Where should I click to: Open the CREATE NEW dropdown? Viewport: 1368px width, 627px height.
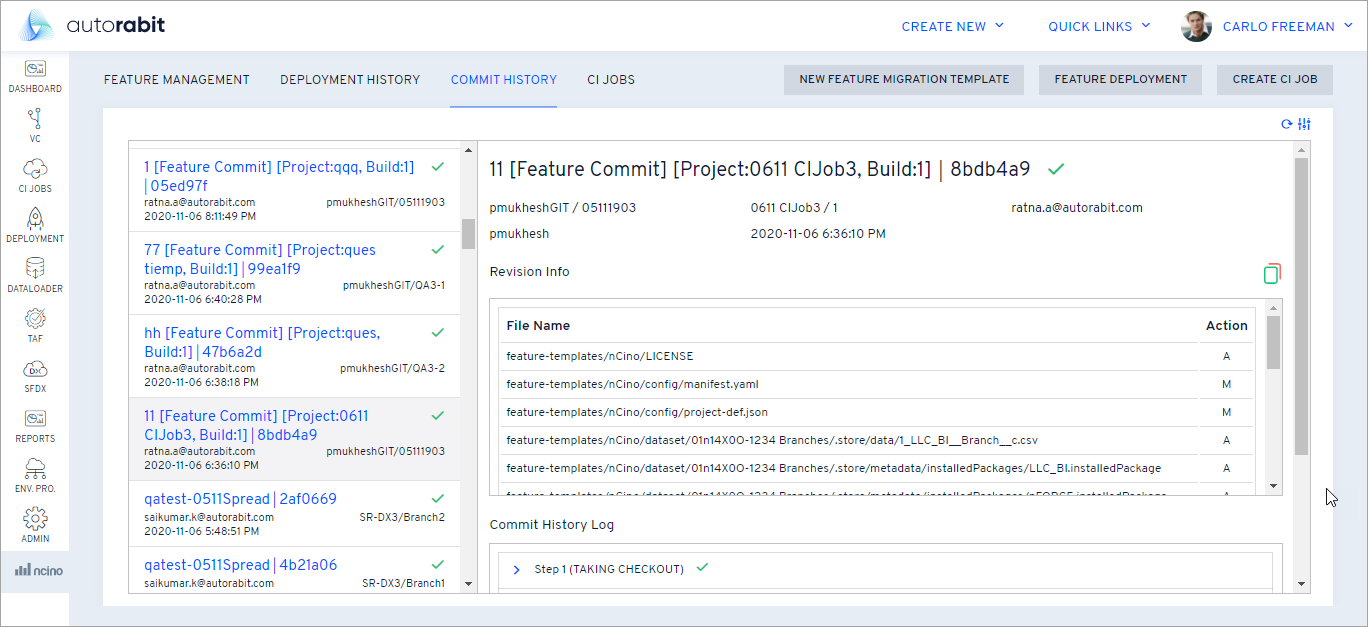tap(944, 26)
